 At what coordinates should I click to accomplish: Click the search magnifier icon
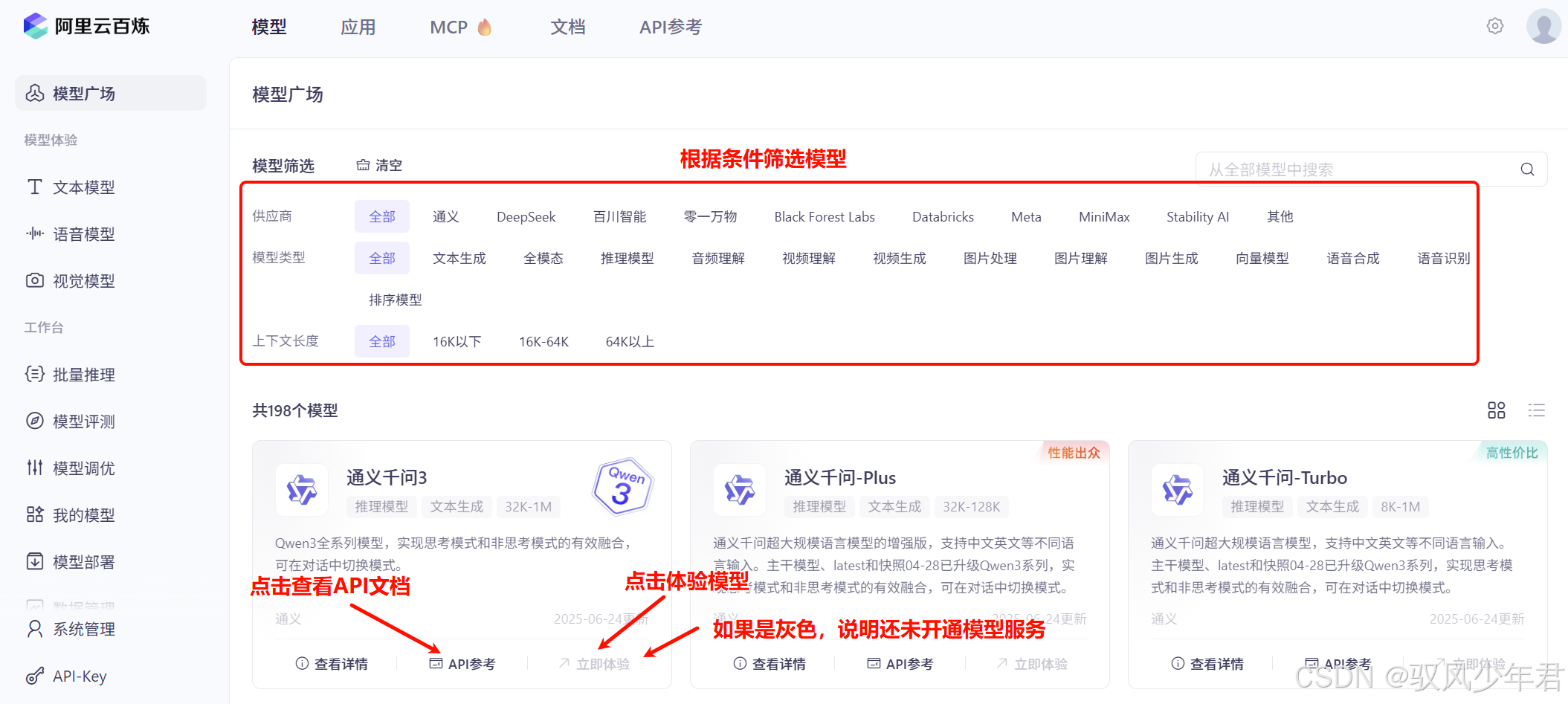point(1527,169)
